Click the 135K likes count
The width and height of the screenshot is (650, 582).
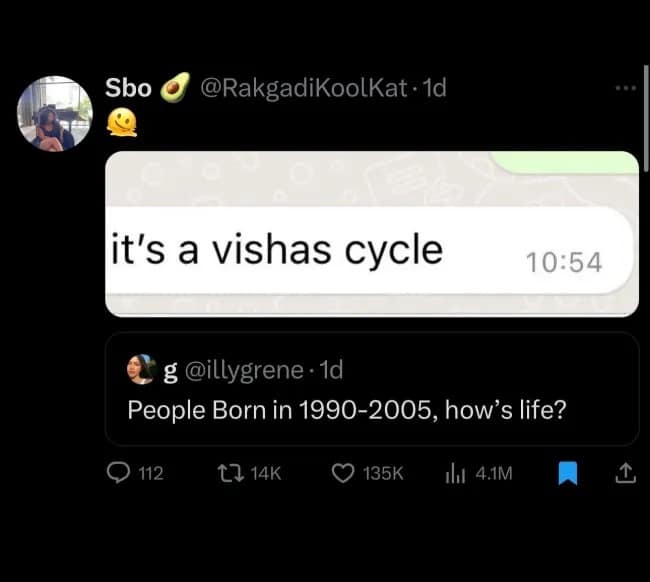click(381, 474)
